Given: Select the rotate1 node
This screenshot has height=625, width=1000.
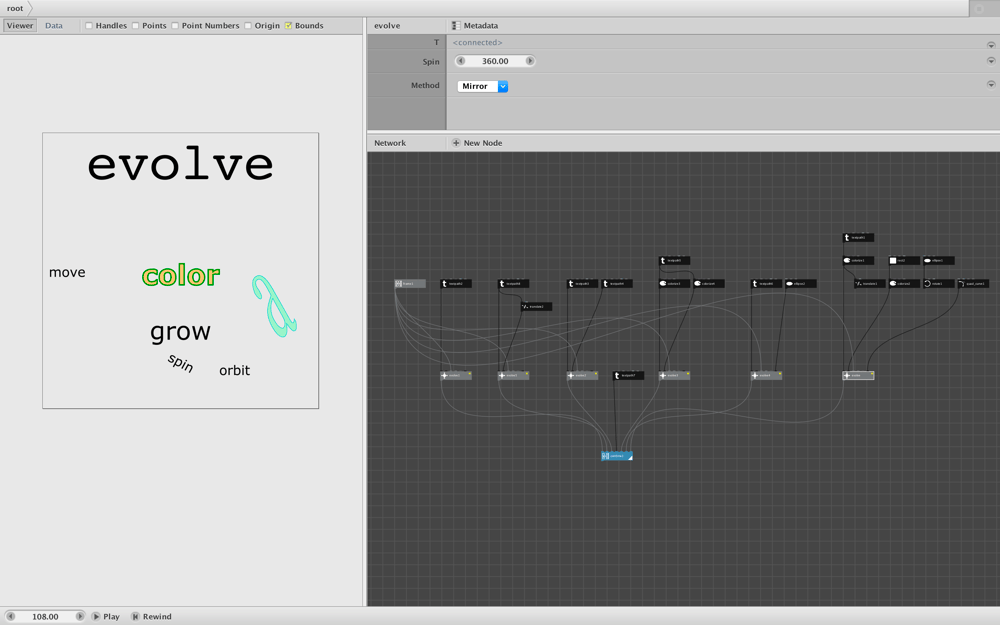Looking at the screenshot, I should pos(939,284).
